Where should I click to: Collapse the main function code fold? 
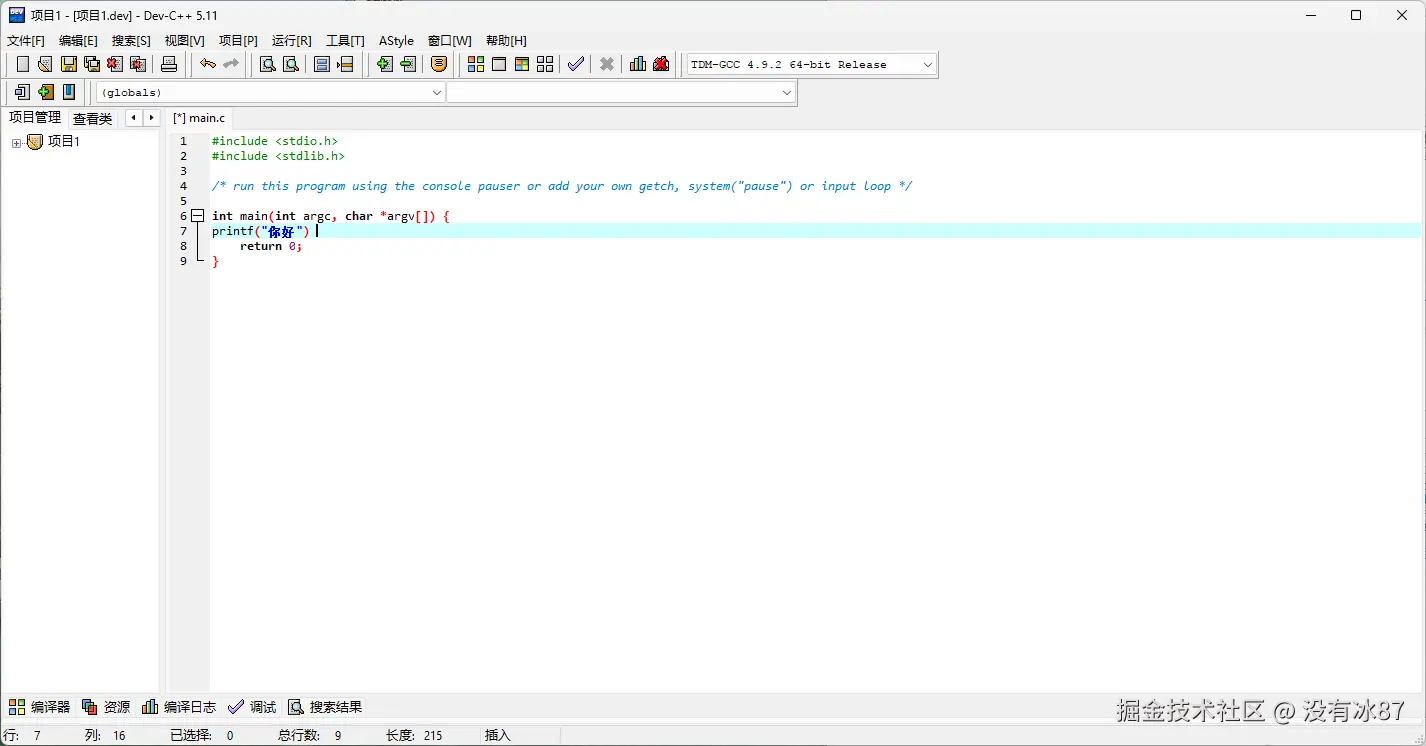click(x=198, y=216)
